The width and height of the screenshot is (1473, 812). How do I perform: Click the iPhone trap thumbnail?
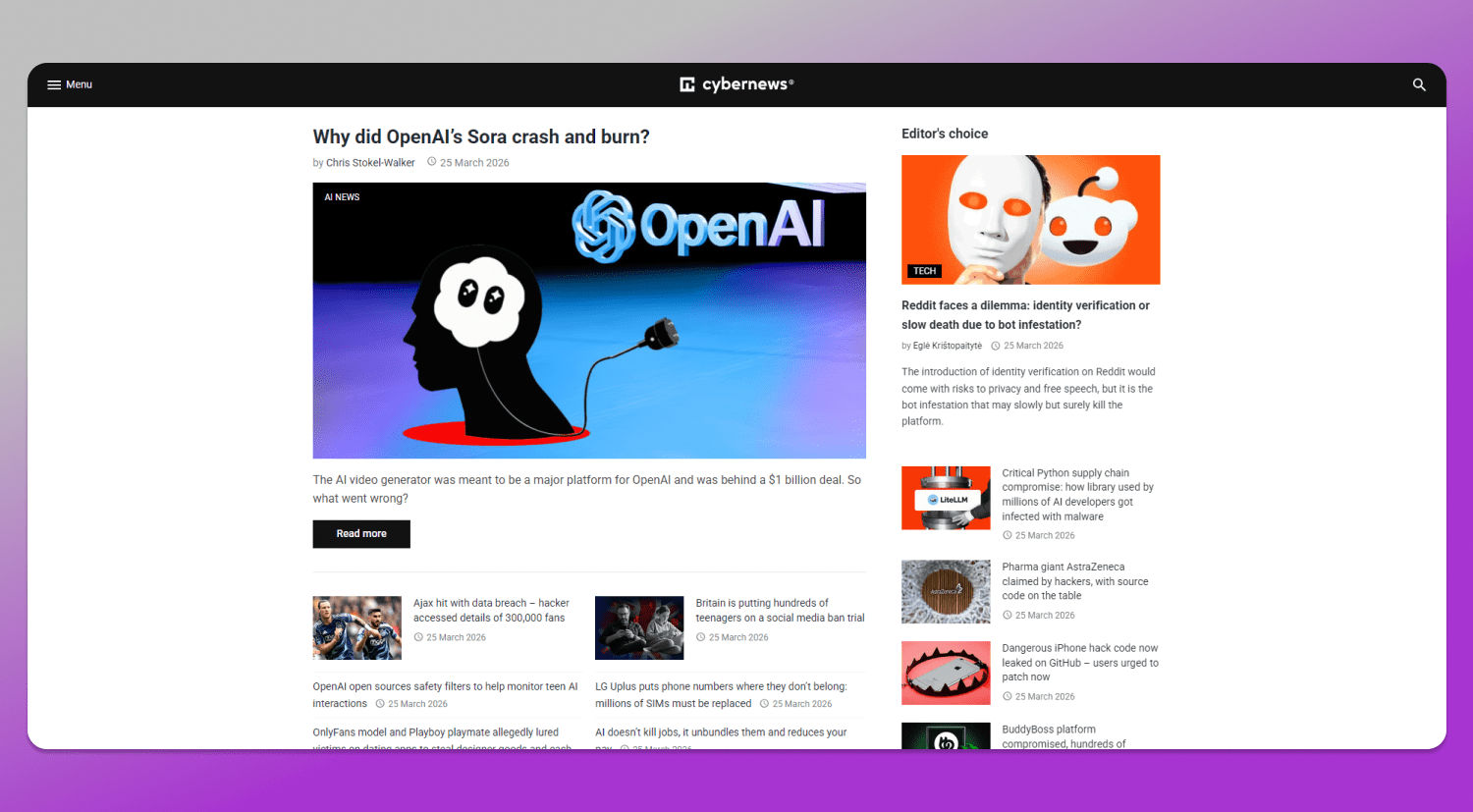pyautogui.click(x=946, y=674)
